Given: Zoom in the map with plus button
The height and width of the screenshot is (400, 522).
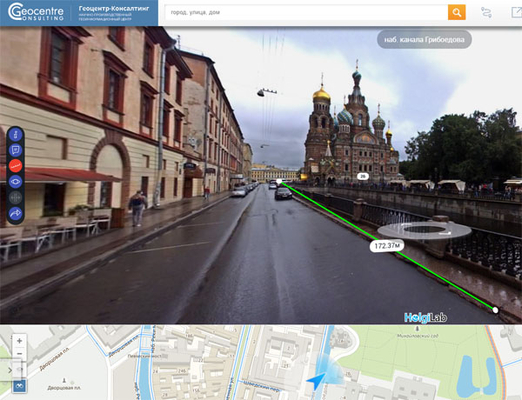Looking at the screenshot, I should [x=19, y=341].
